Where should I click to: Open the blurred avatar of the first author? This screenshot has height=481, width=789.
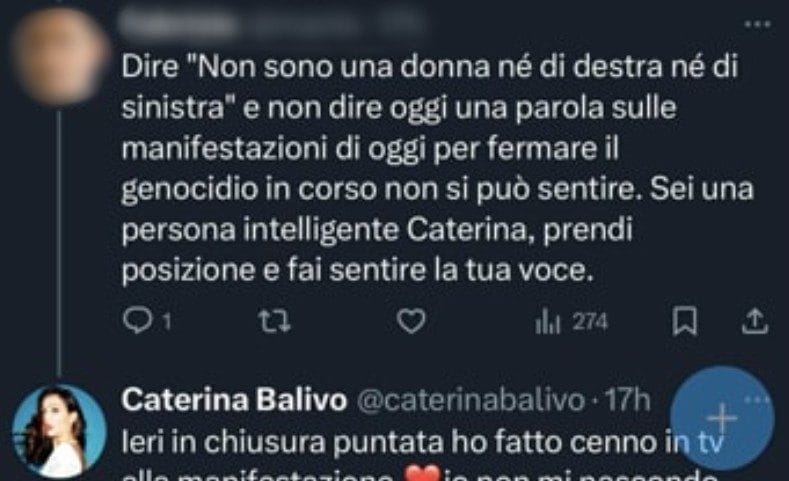click(x=59, y=55)
